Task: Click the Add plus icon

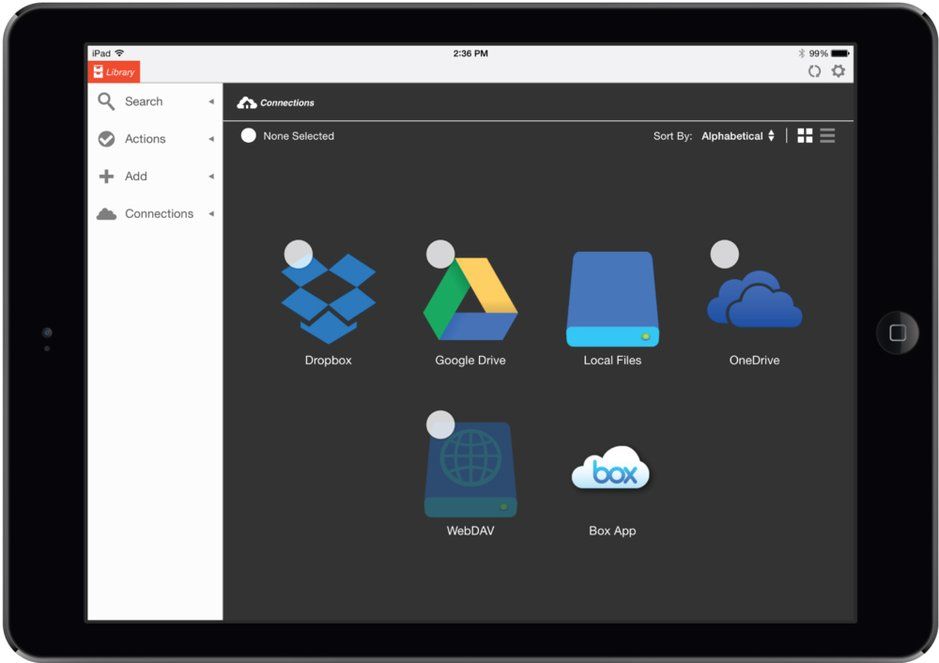Action: click(x=107, y=176)
